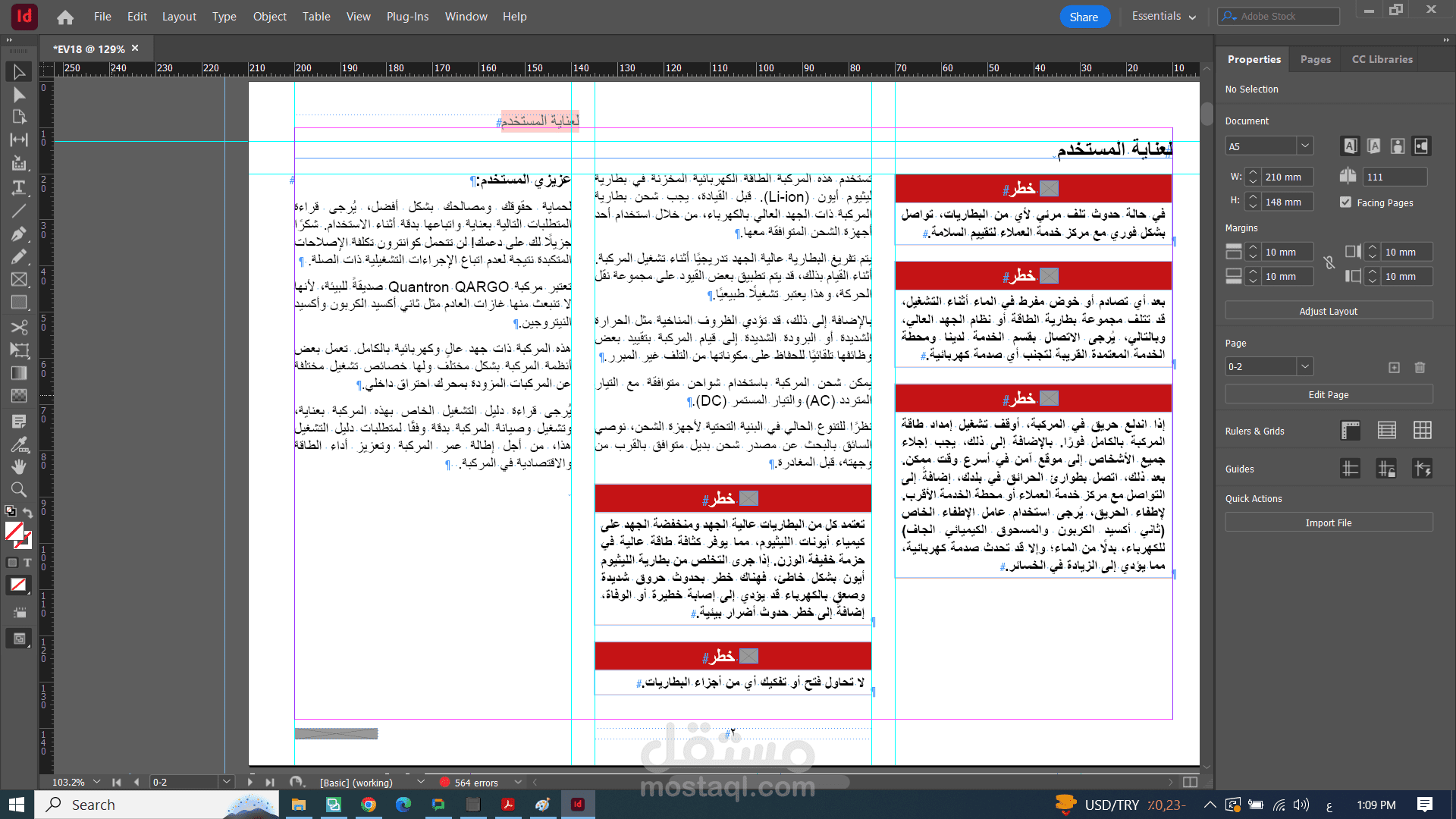Pick the Scissors tool
This screenshot has height=819, width=1456.
19,327
